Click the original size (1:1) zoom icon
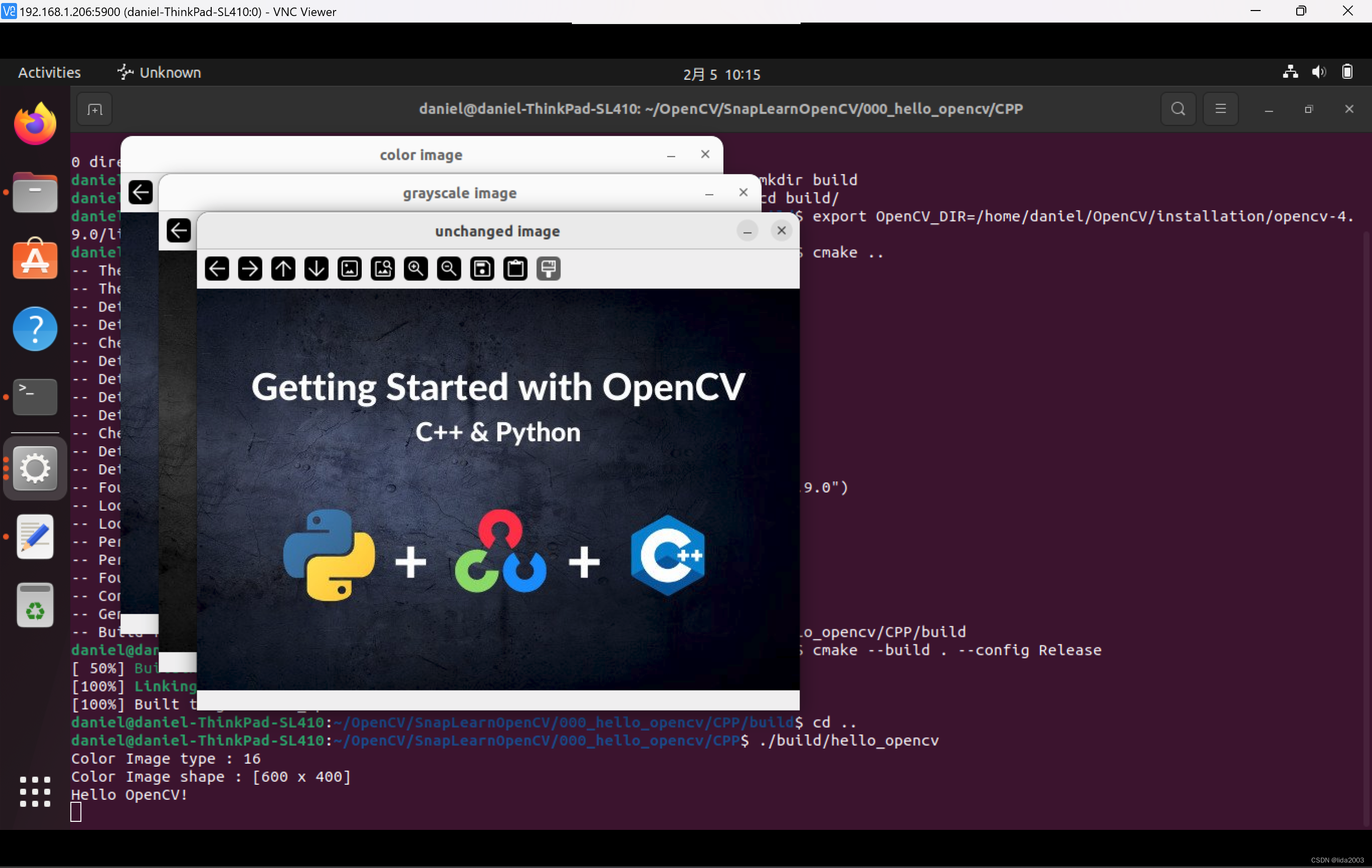1372x868 pixels. [349, 268]
